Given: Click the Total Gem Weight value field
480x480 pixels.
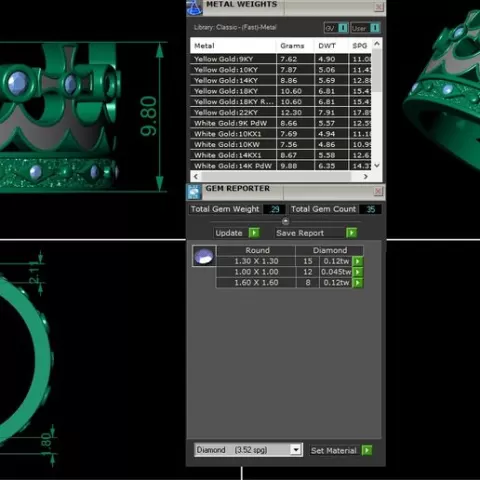Looking at the screenshot, I should coord(274,209).
